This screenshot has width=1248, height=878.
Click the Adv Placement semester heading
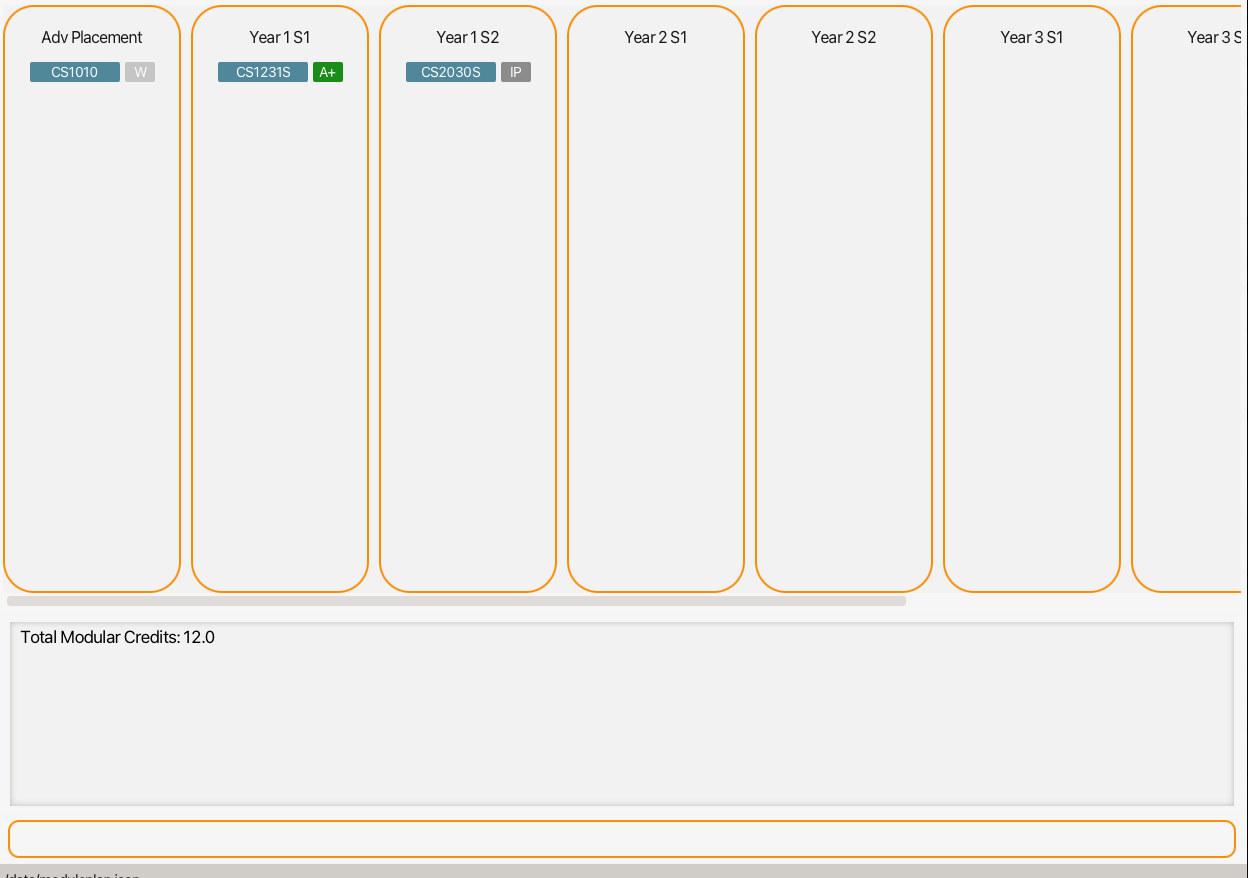(x=92, y=37)
